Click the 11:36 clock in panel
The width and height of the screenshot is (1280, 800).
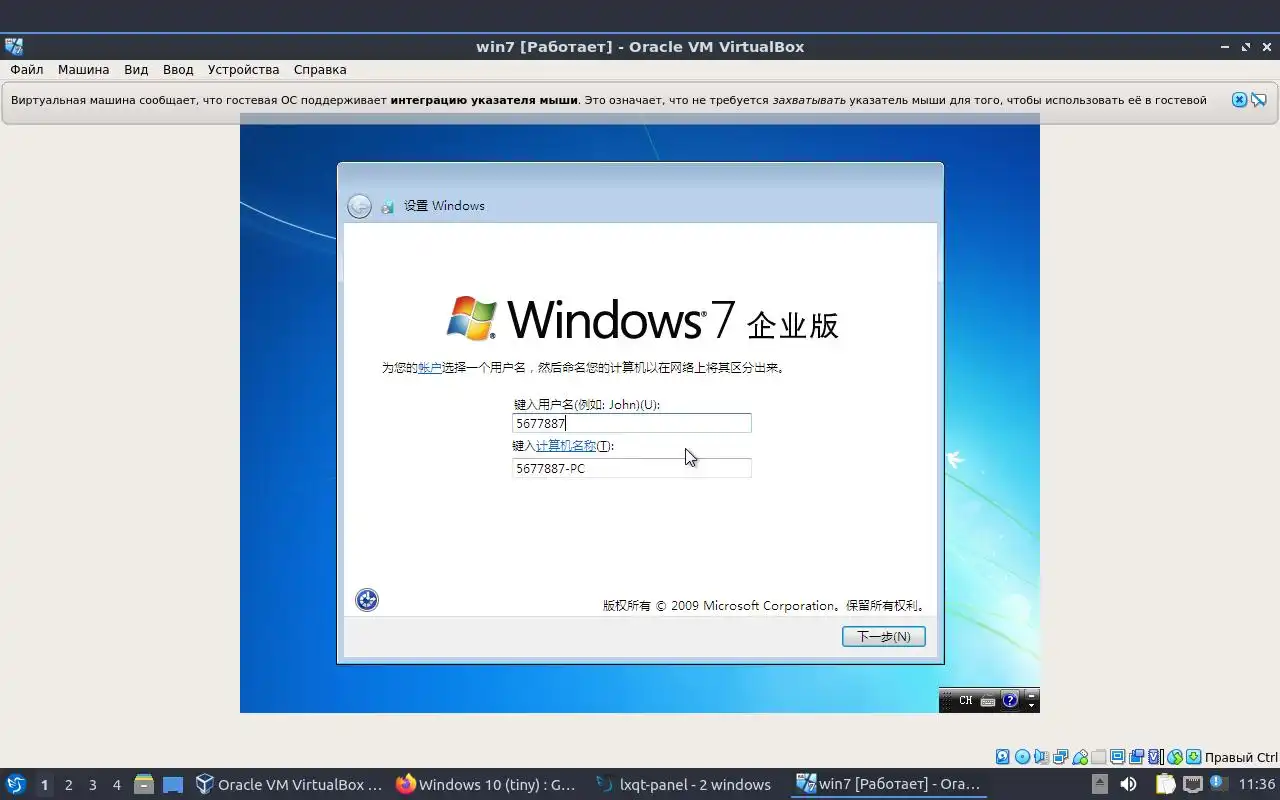click(x=1257, y=784)
